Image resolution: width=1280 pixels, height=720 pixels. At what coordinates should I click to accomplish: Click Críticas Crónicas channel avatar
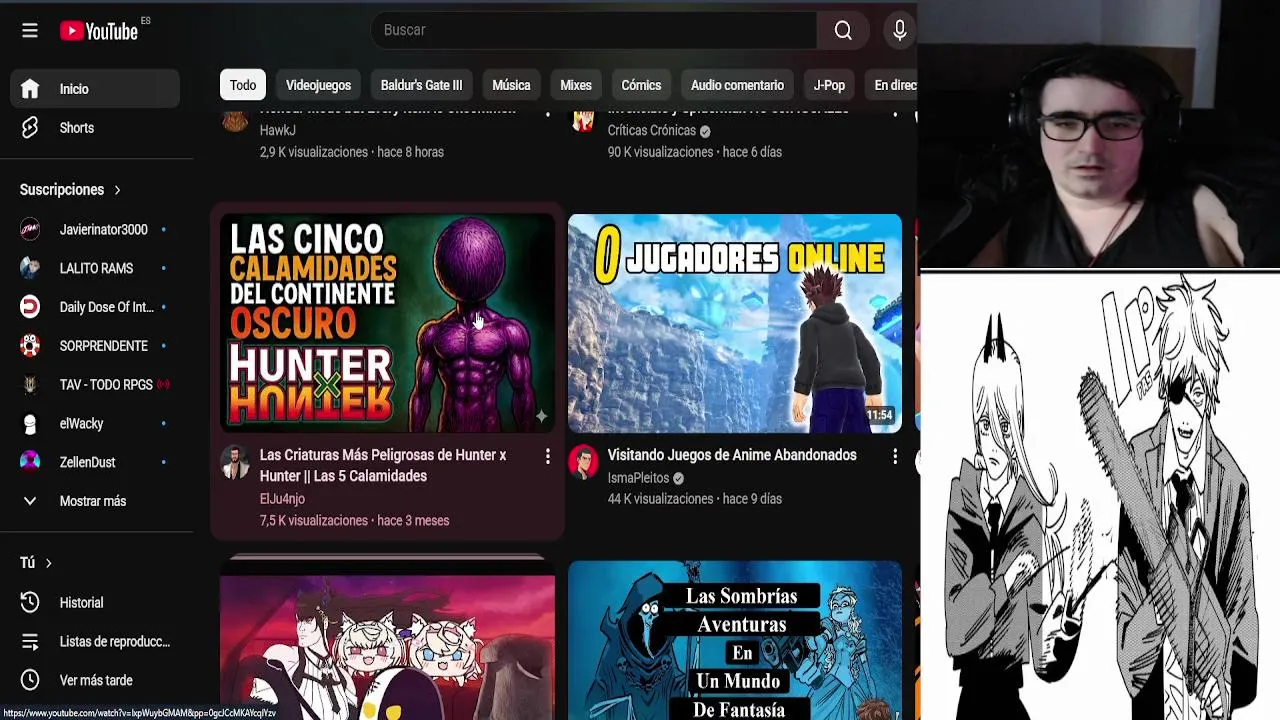[583, 121]
